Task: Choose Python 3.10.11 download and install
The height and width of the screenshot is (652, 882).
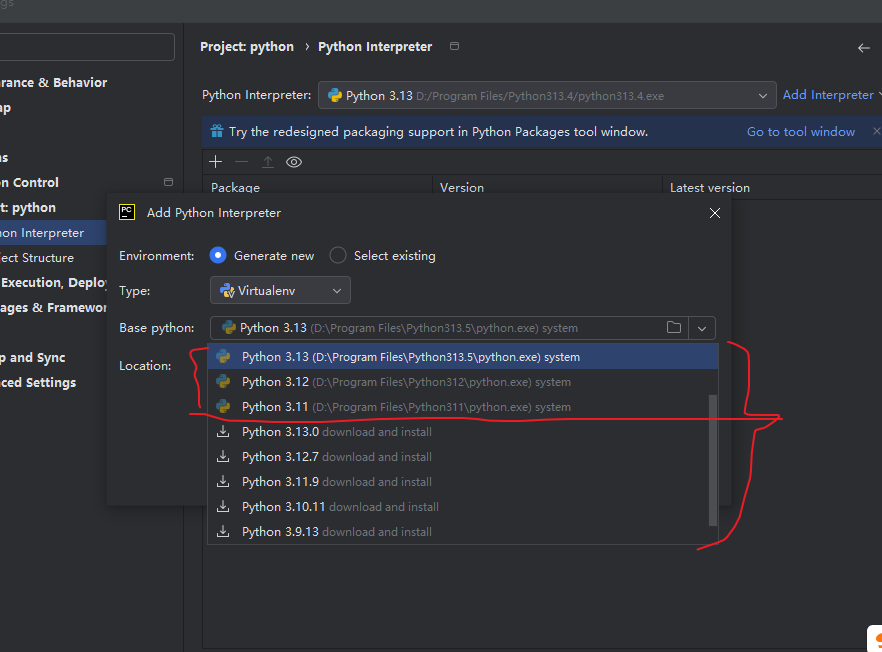Action: 458,506
